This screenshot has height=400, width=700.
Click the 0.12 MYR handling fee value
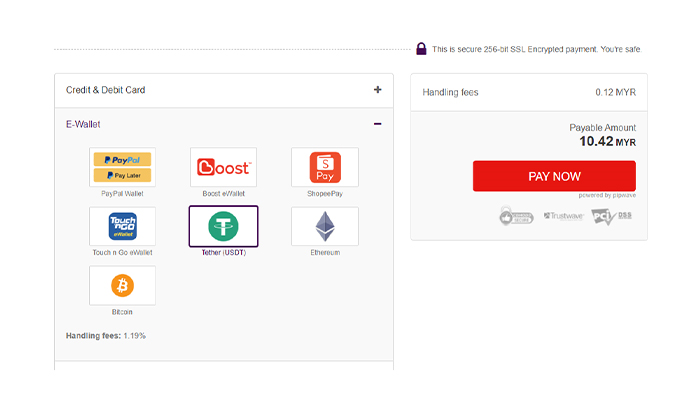615,92
